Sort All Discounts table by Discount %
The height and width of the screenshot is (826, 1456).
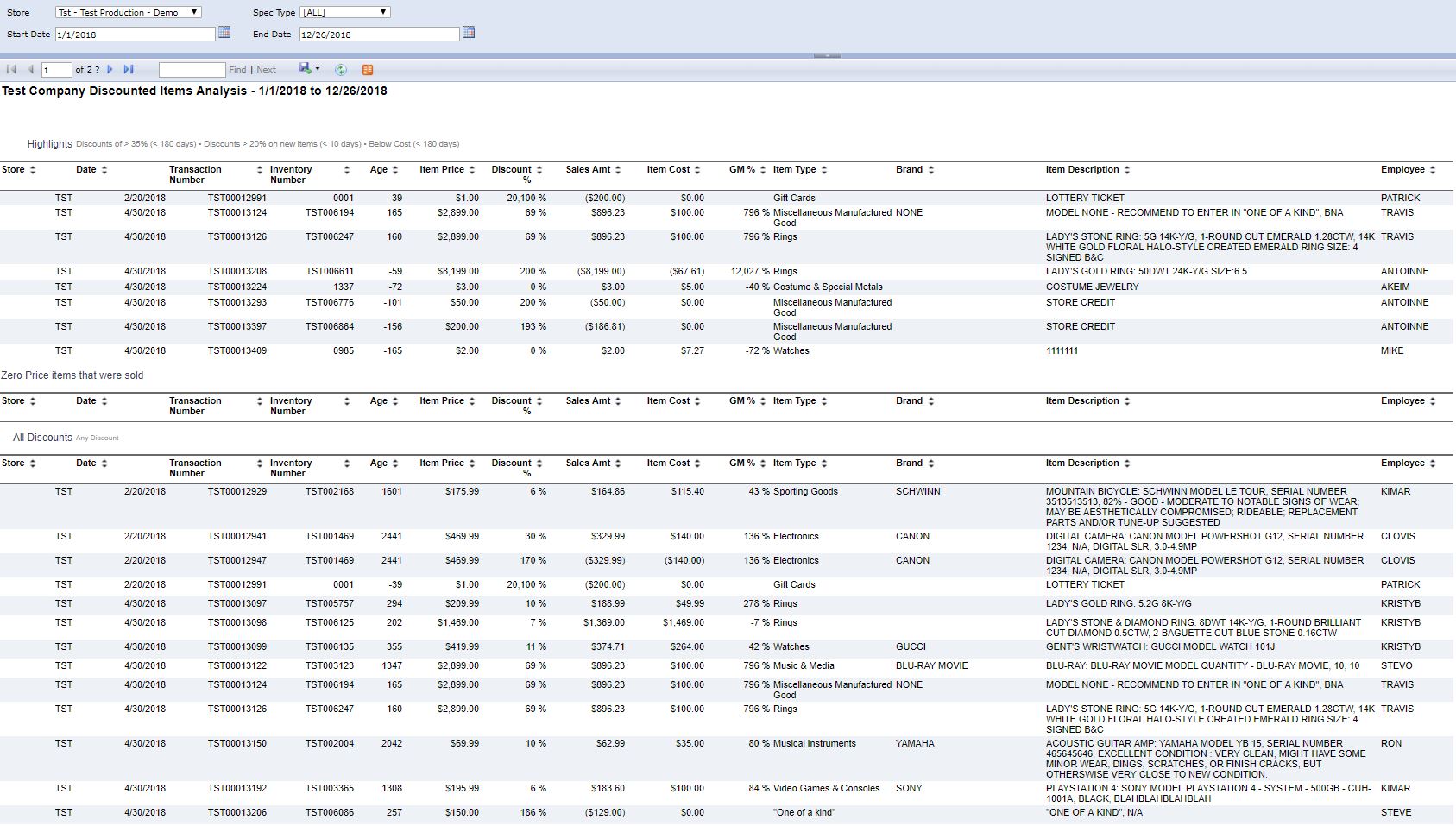539,463
